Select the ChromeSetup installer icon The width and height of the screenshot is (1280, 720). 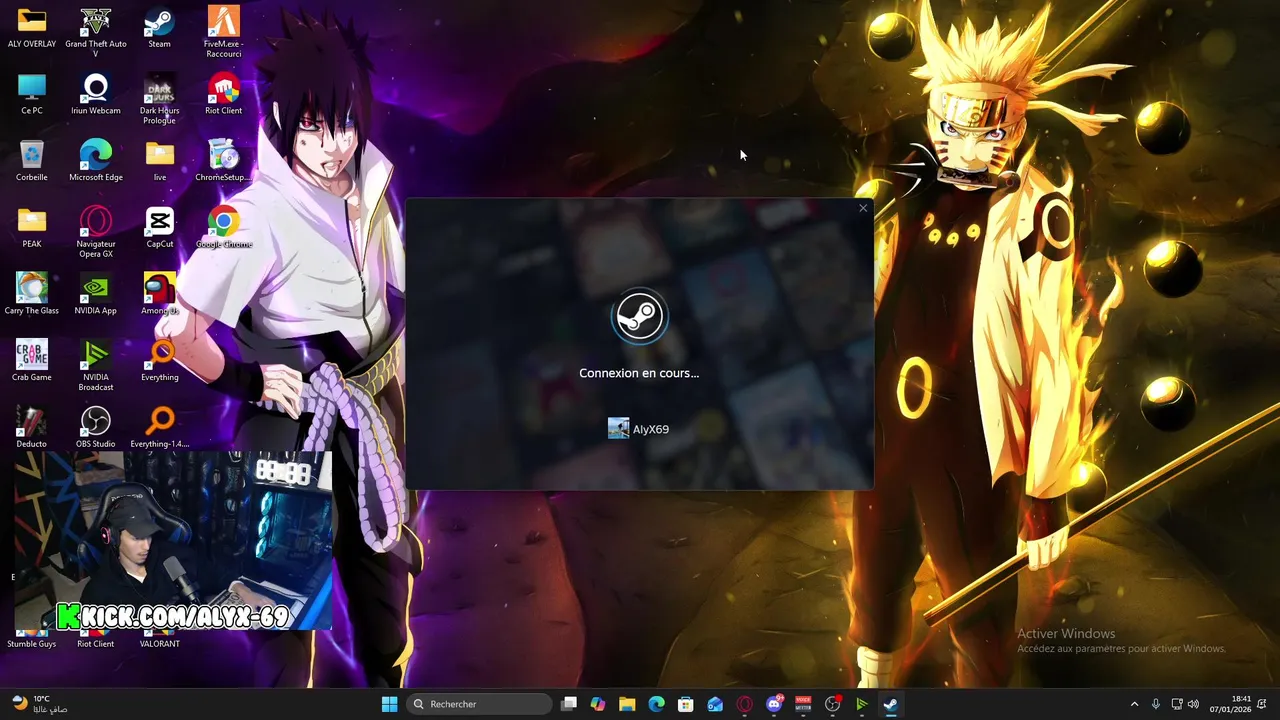point(223,161)
